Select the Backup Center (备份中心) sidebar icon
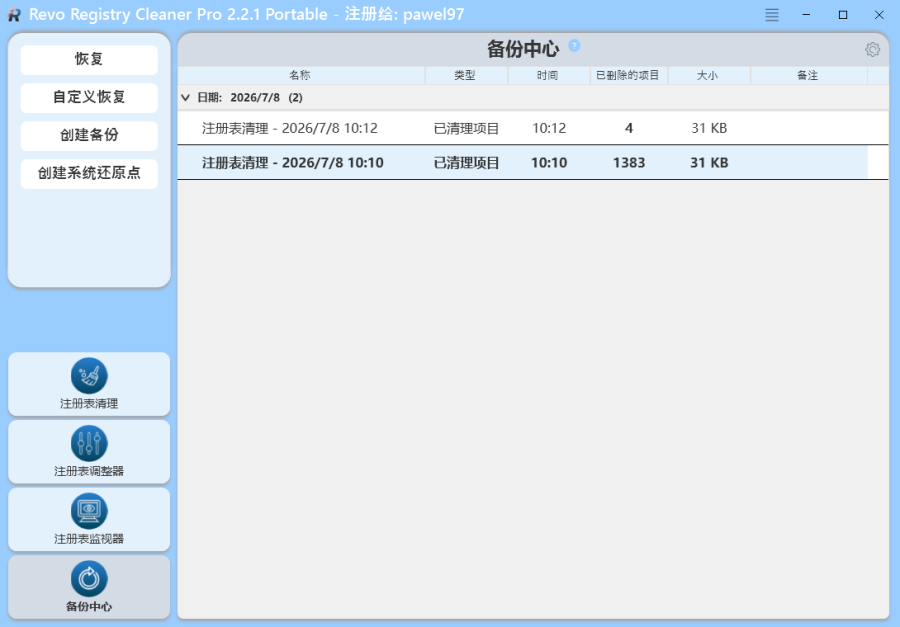The image size is (900, 627). coord(89,579)
